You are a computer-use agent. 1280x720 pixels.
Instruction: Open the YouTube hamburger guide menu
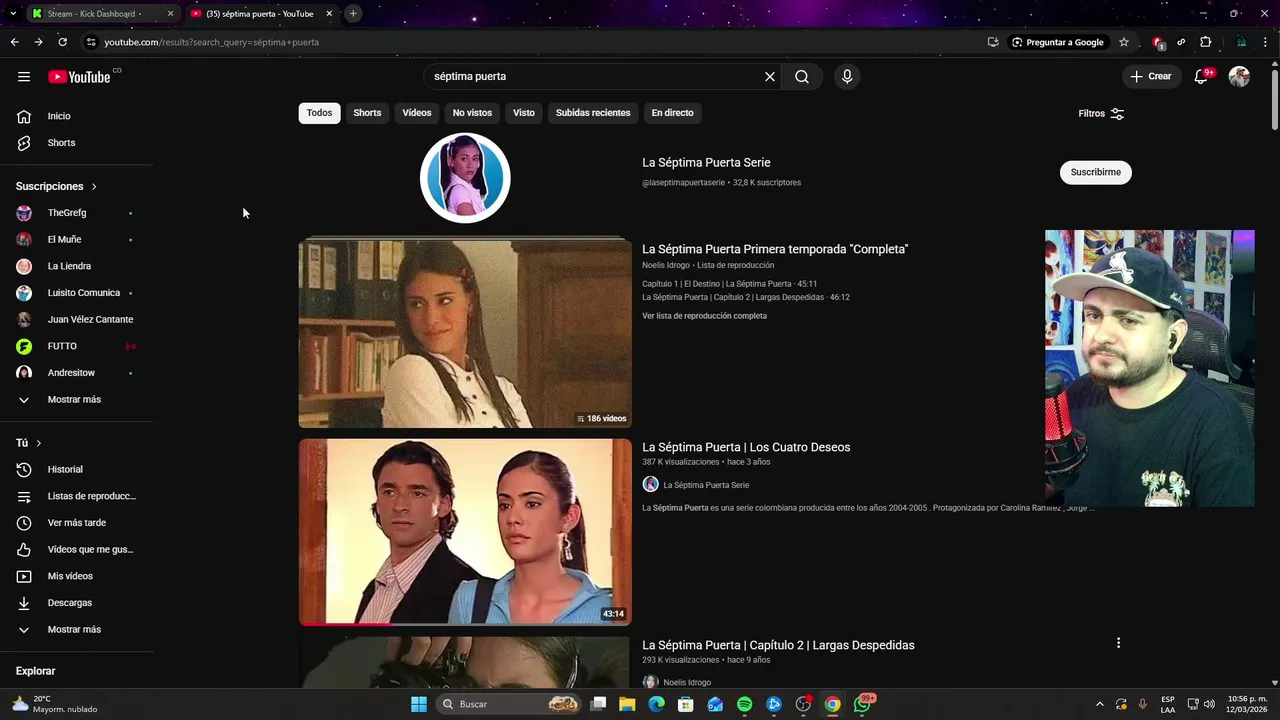24,77
